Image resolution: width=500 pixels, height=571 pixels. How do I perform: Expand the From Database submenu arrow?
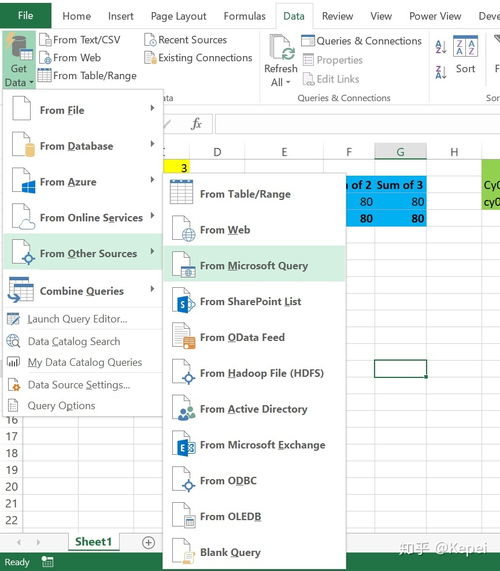(153, 144)
